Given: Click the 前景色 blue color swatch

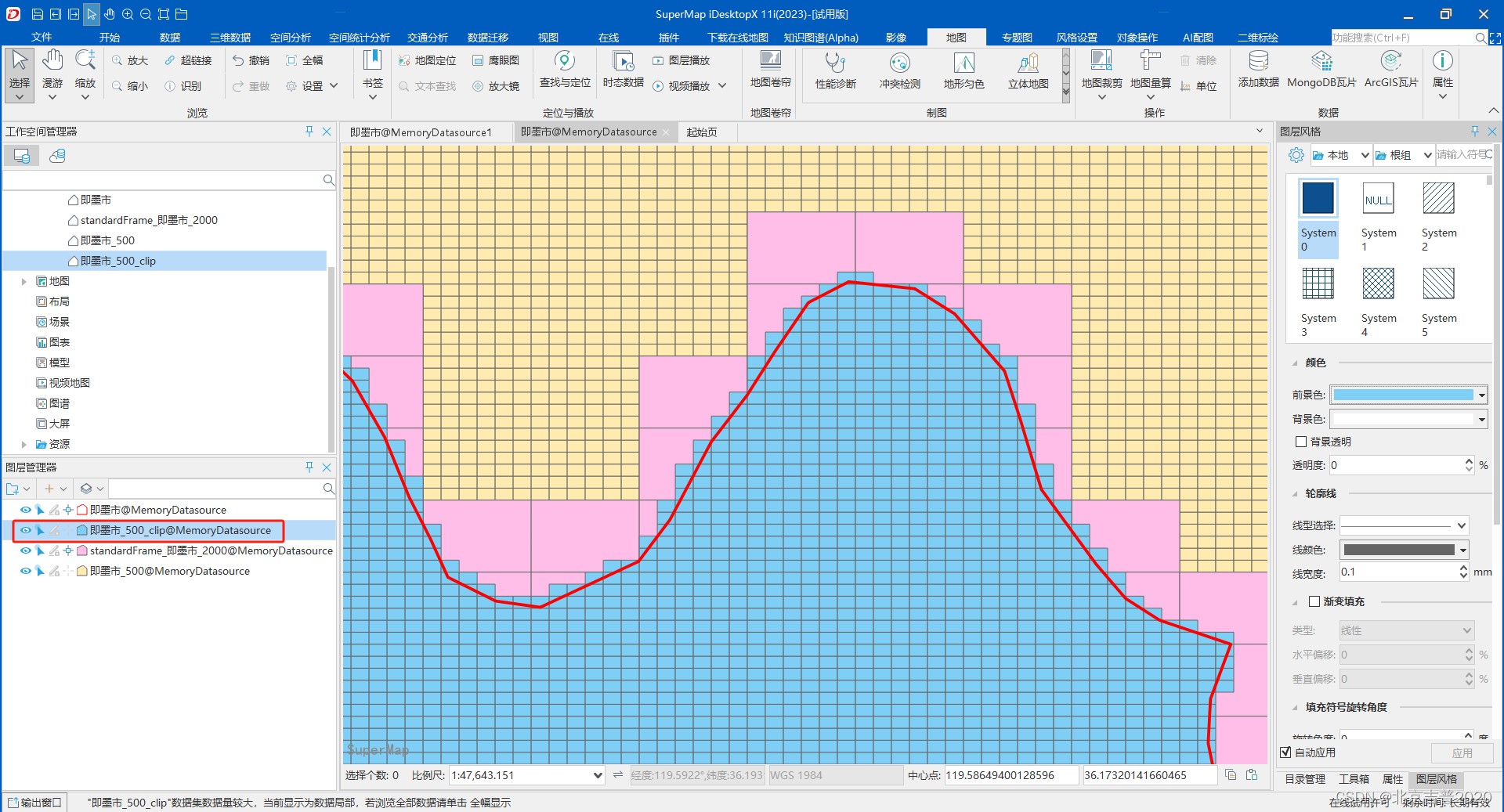Looking at the screenshot, I should coord(1403,395).
